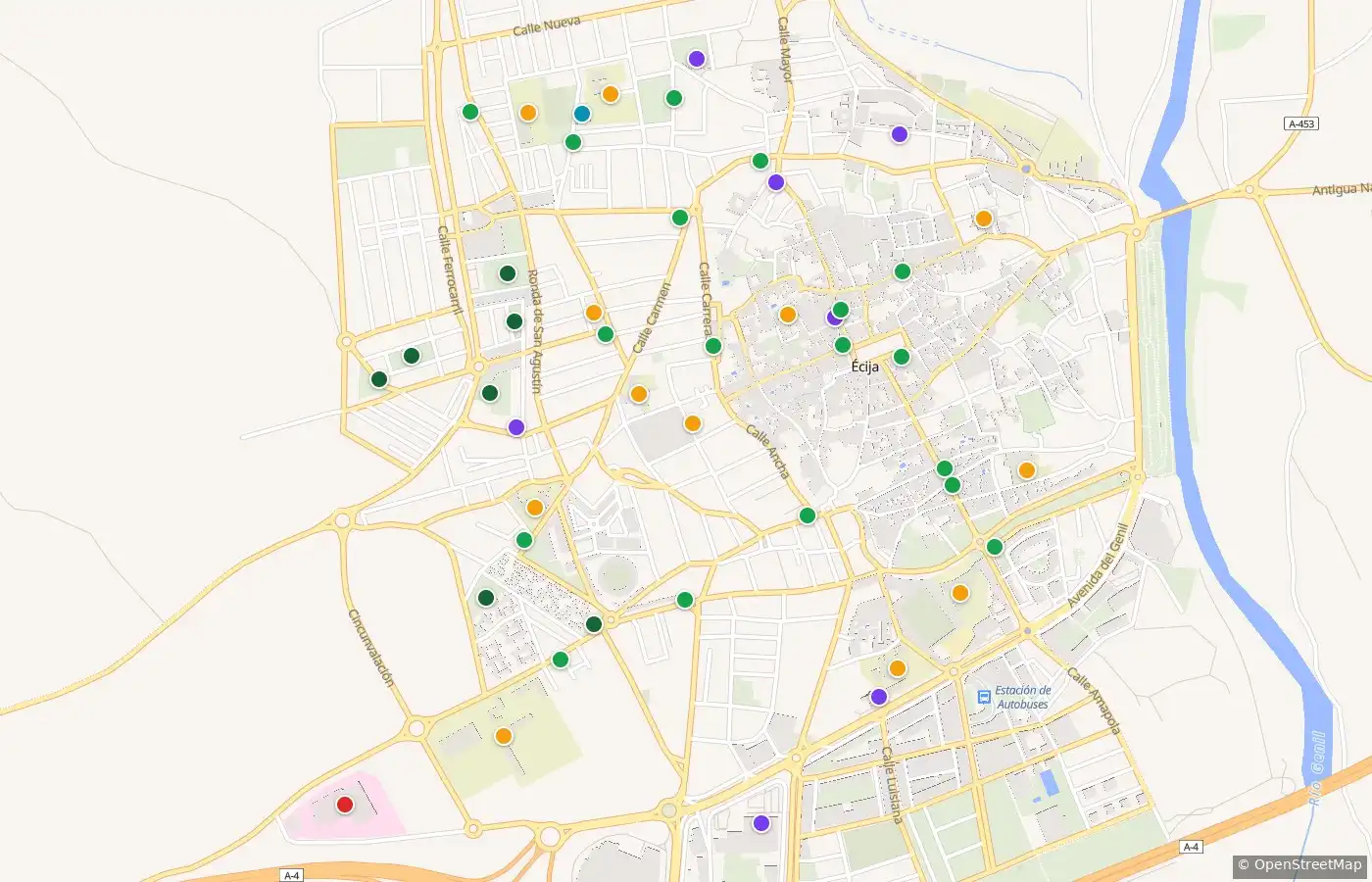The width and height of the screenshot is (1372, 882).
Task: Select the westernmost dark green marker
Action: [379, 379]
